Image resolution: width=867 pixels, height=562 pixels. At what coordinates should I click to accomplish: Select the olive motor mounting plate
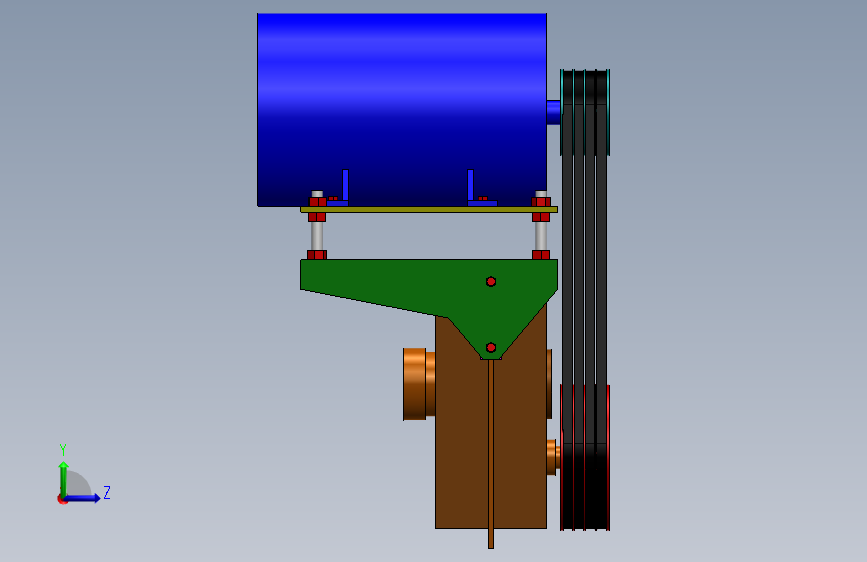coord(429,210)
